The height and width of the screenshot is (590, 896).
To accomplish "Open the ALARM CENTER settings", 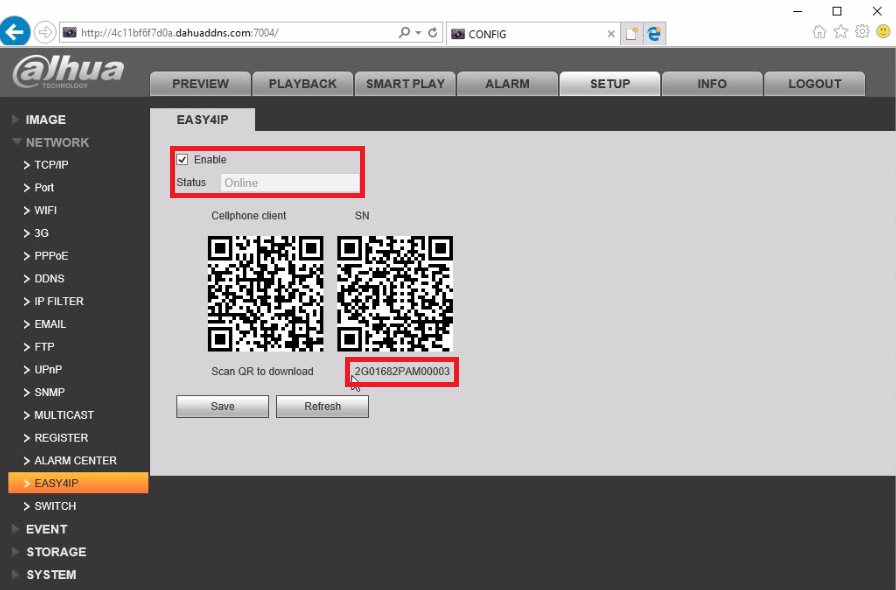I will (x=75, y=461).
